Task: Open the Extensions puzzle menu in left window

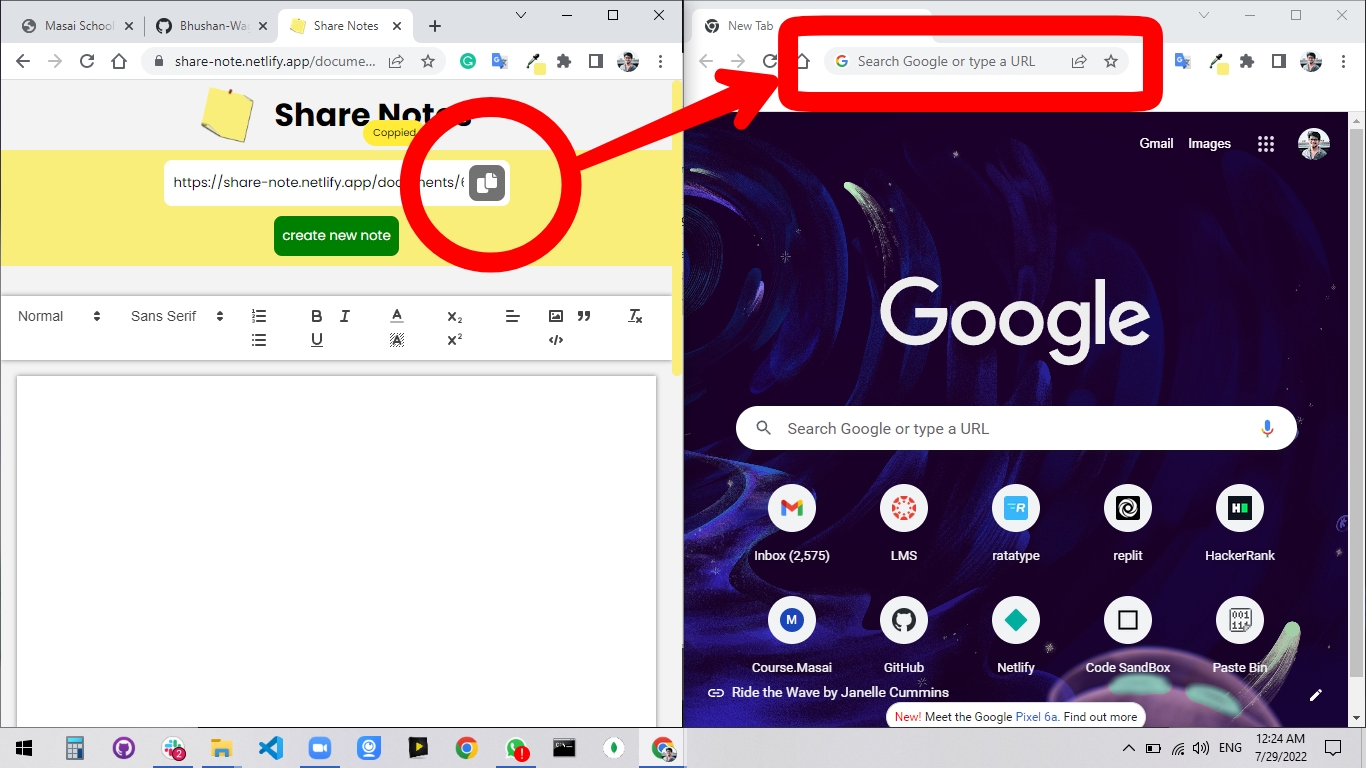Action: click(564, 61)
